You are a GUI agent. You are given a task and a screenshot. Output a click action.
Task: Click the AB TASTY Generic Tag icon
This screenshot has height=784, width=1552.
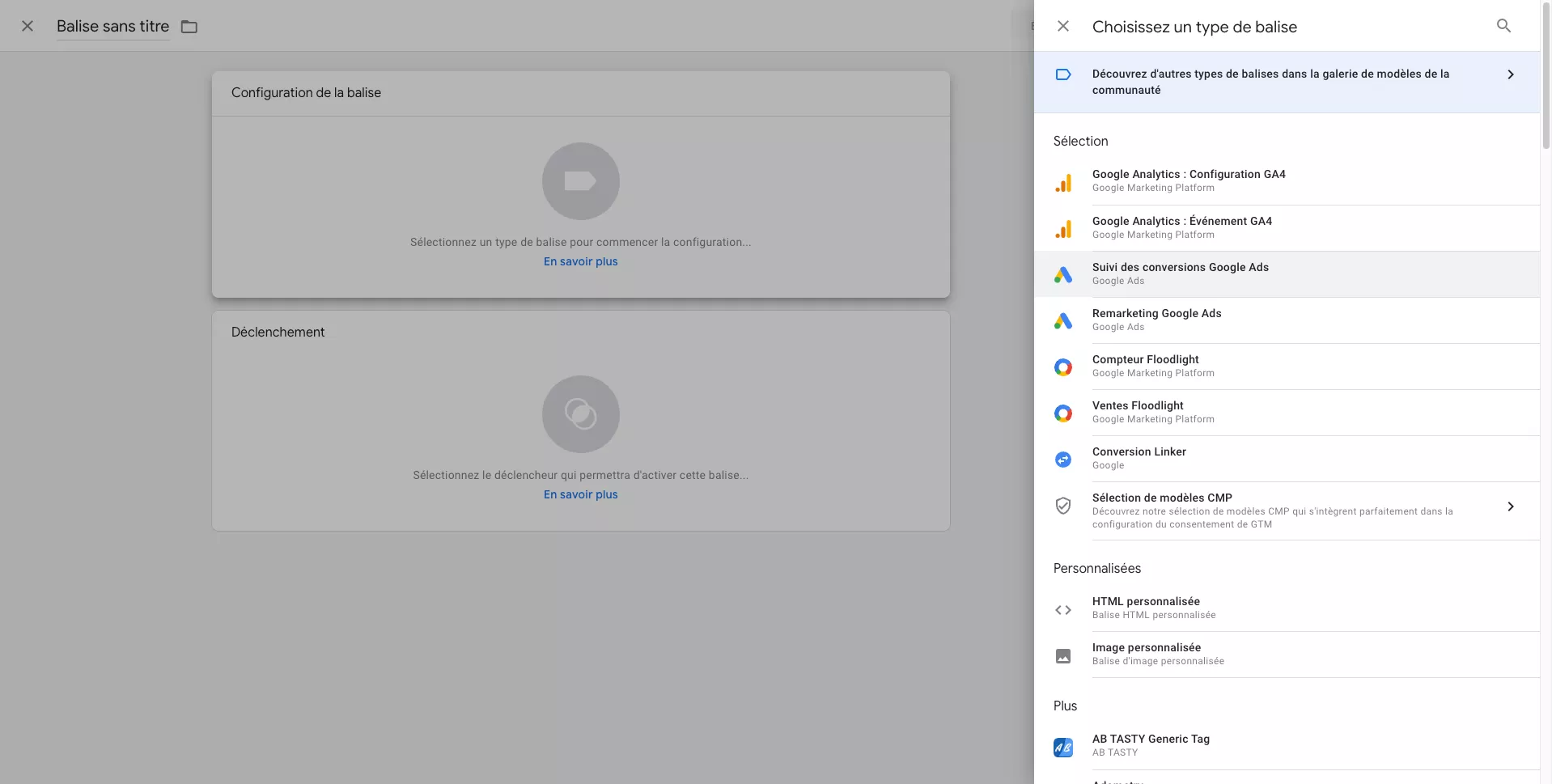(x=1064, y=747)
